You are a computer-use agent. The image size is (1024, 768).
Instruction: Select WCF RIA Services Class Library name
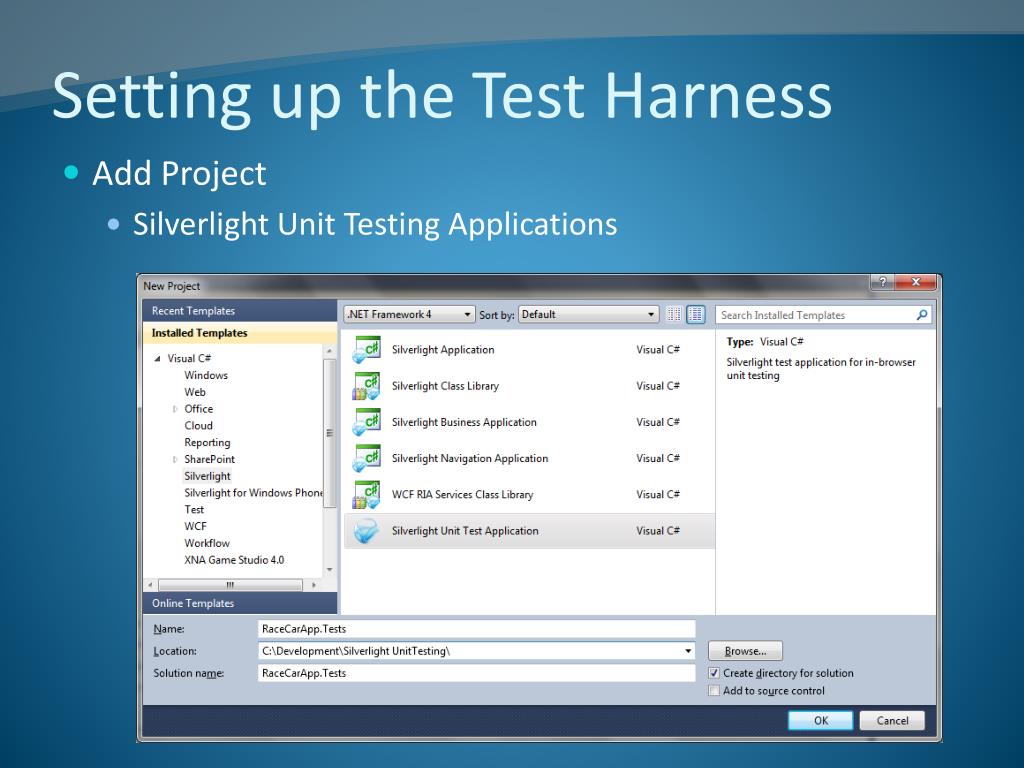click(x=462, y=495)
